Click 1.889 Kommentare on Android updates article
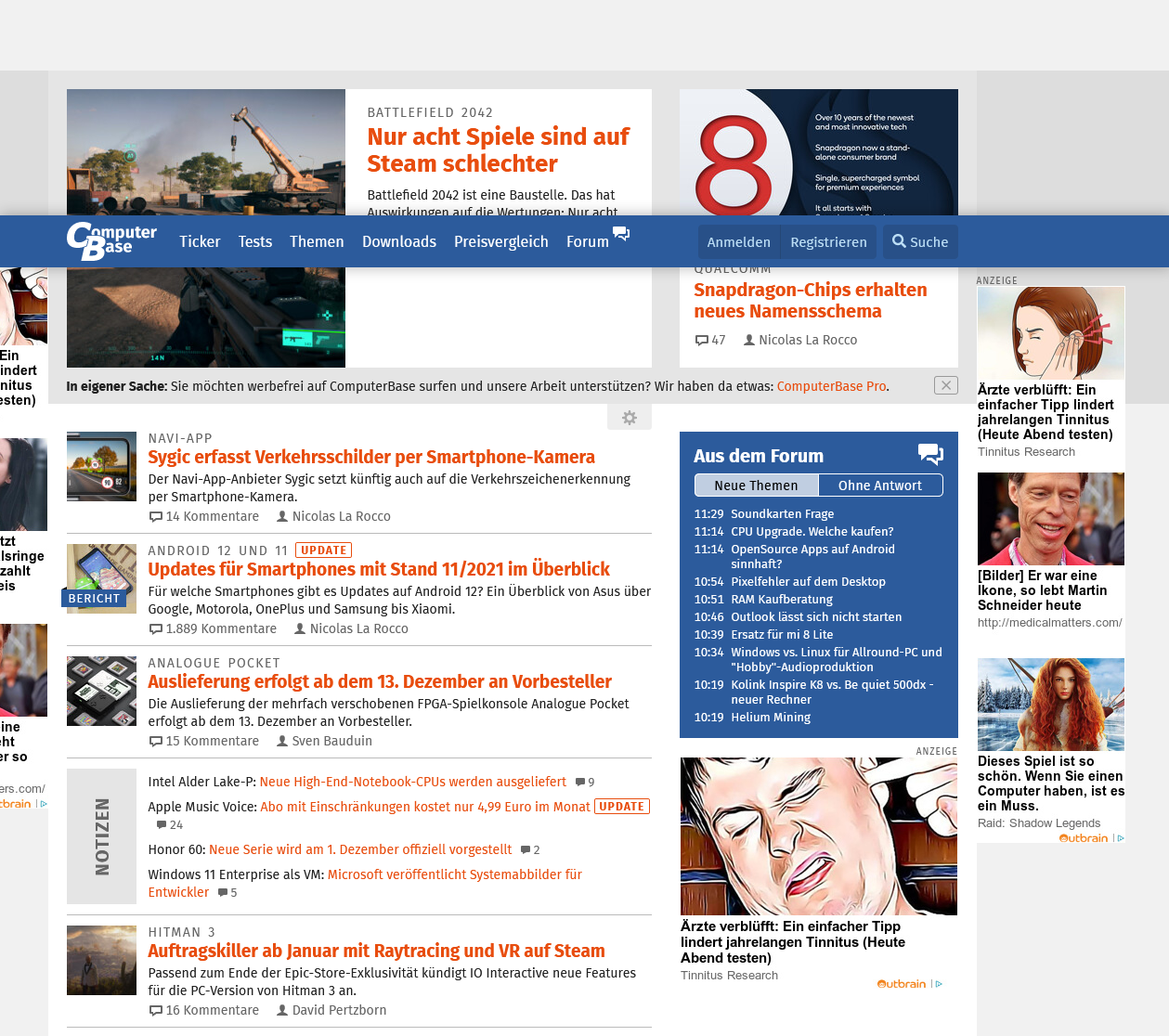1169x1036 pixels. point(213,628)
